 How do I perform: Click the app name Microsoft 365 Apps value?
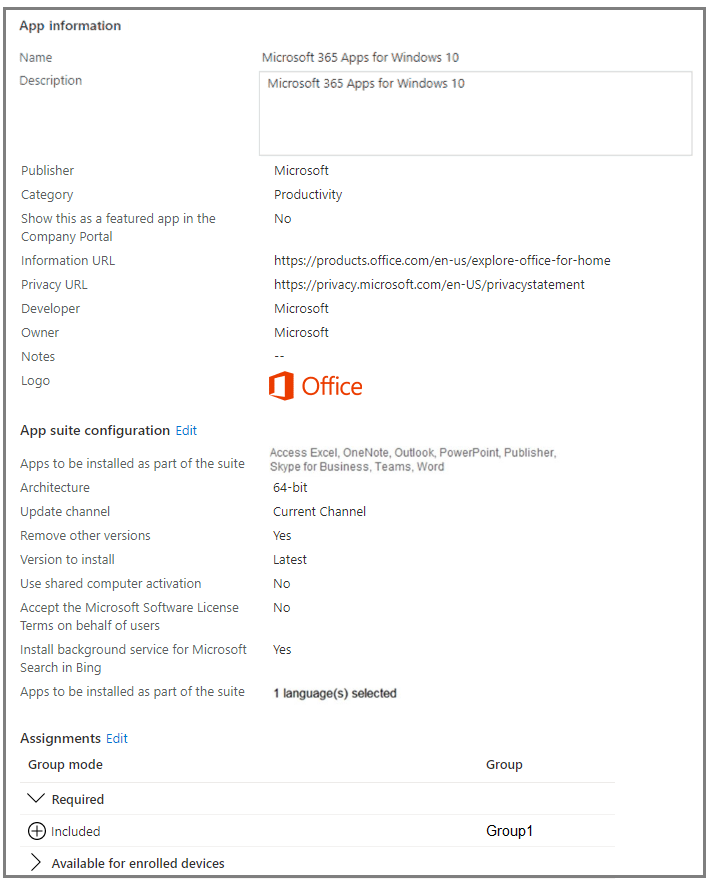(x=360, y=58)
